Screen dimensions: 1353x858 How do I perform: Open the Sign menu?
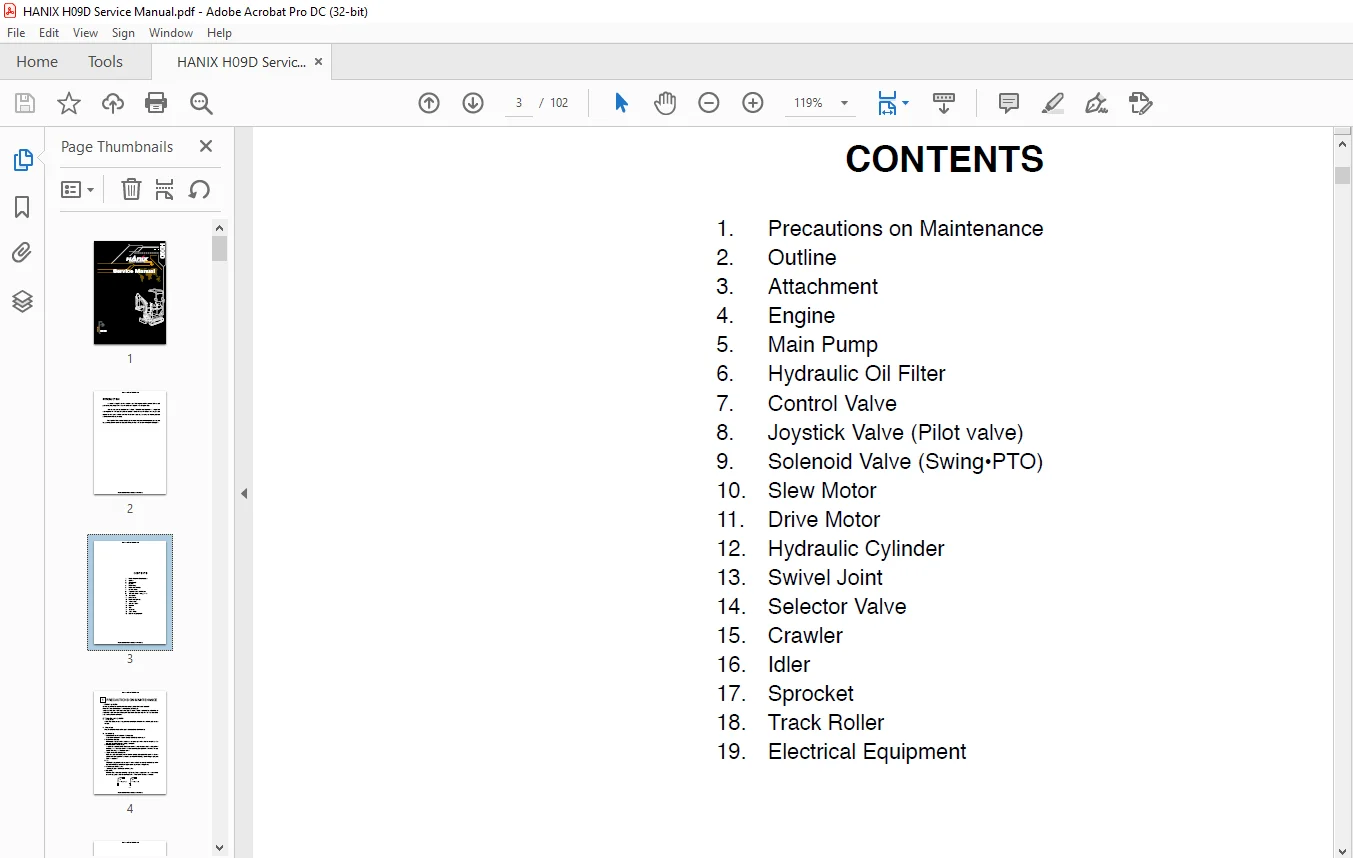point(123,33)
